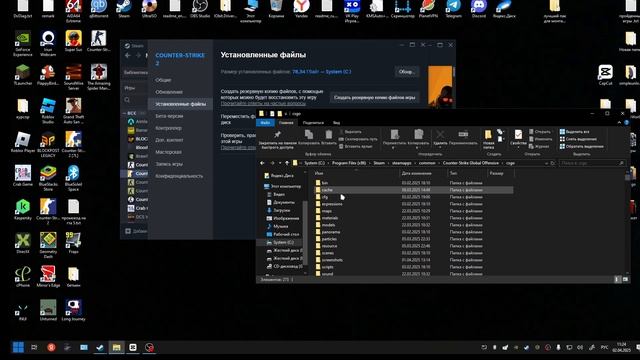Viewport: 640px width, 360px height.
Task: Open the Telegram desktop shortcut
Action: 453,8
